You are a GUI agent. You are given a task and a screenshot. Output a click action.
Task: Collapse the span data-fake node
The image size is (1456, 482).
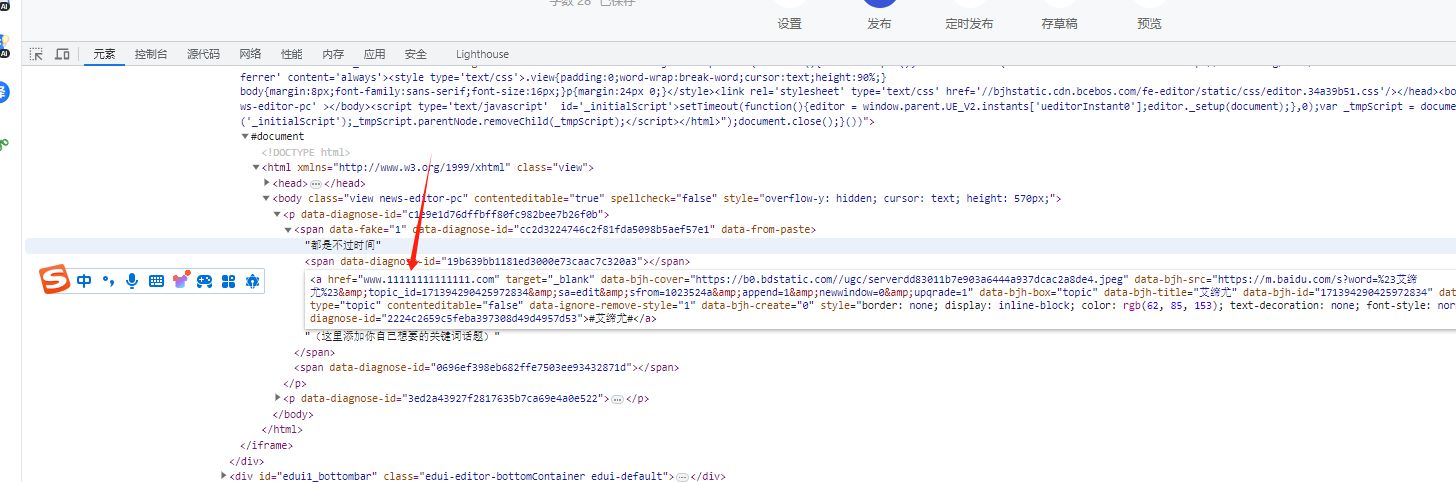288,229
